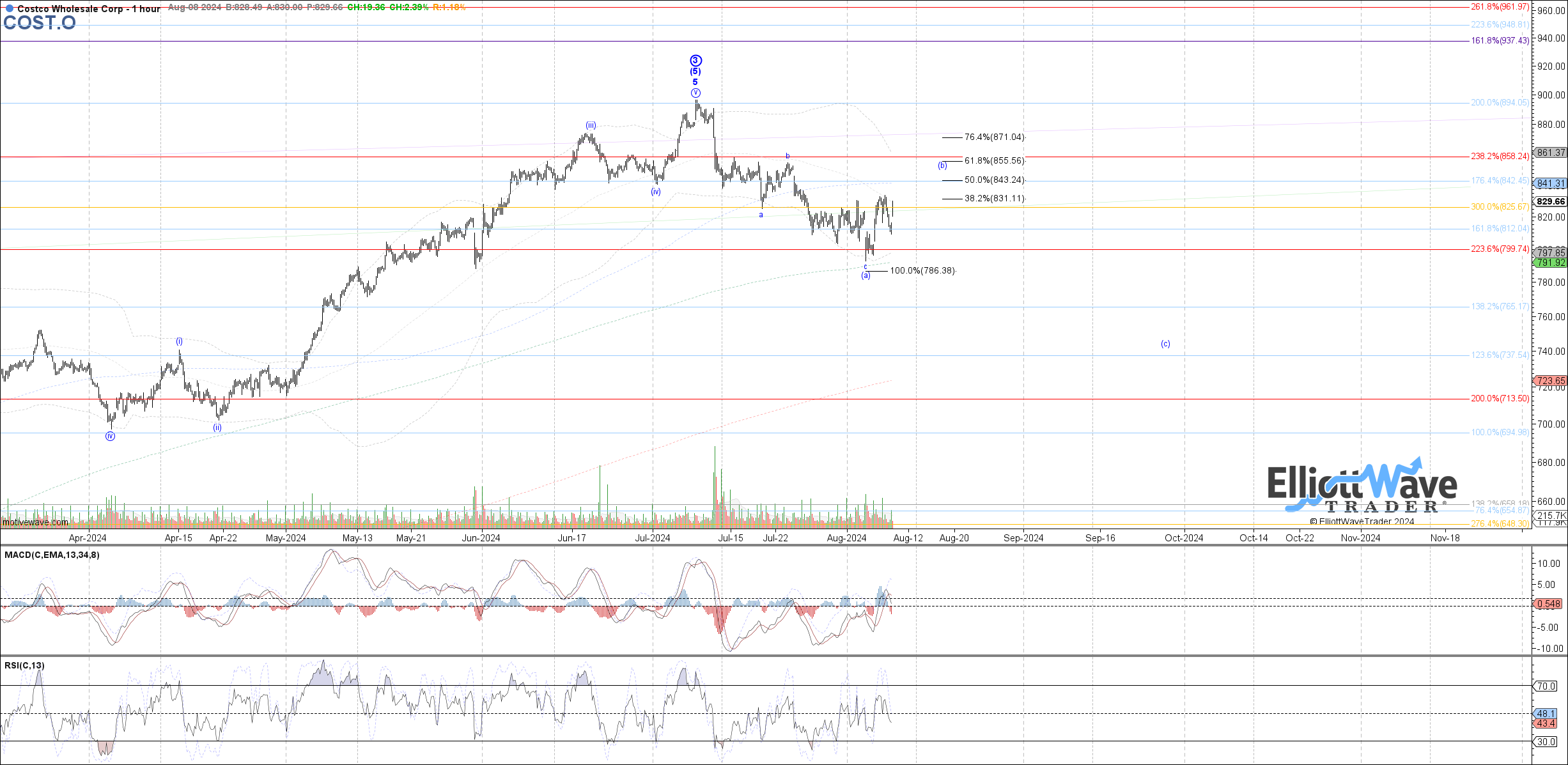Select the (i) wave label near Apr-15

coord(180,341)
